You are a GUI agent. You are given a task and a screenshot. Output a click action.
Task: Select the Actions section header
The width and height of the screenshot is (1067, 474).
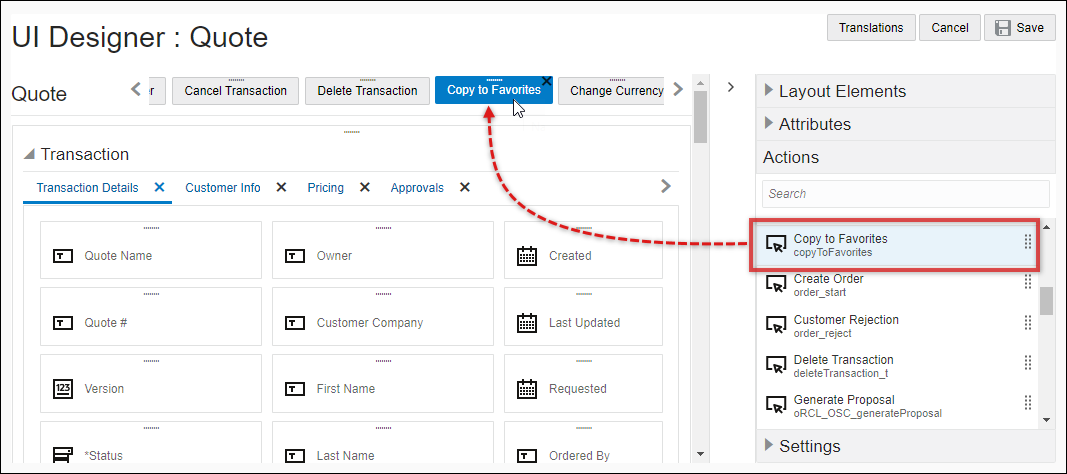(x=905, y=157)
